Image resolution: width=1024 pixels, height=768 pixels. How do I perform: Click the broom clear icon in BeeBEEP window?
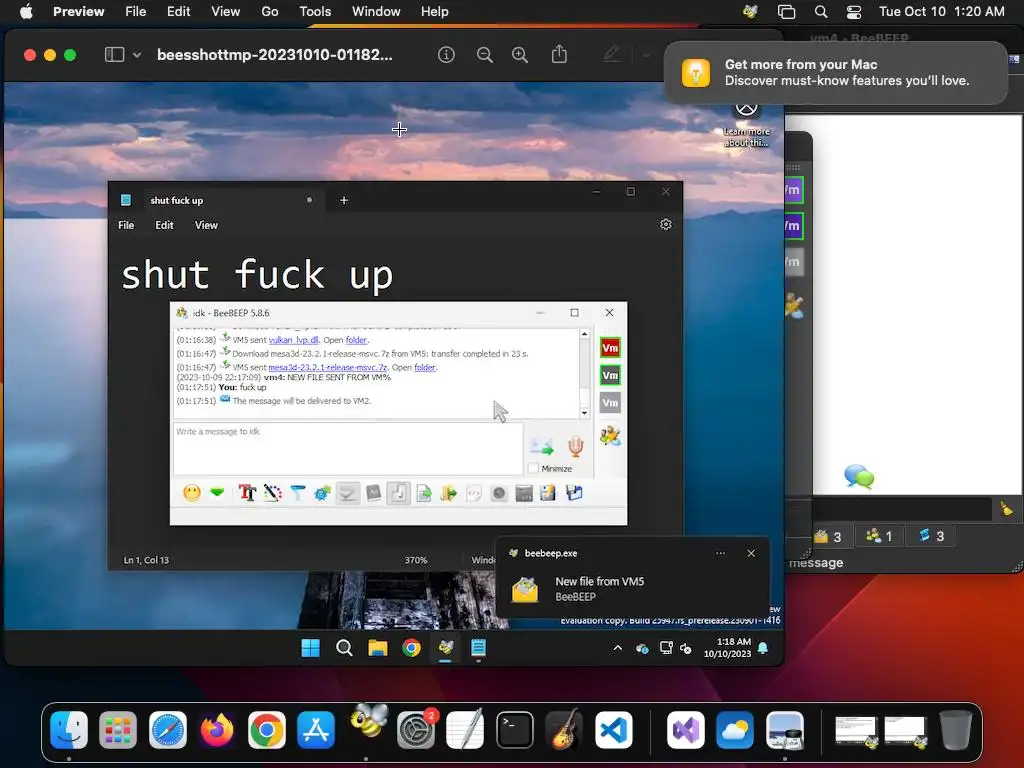(x=1006, y=509)
